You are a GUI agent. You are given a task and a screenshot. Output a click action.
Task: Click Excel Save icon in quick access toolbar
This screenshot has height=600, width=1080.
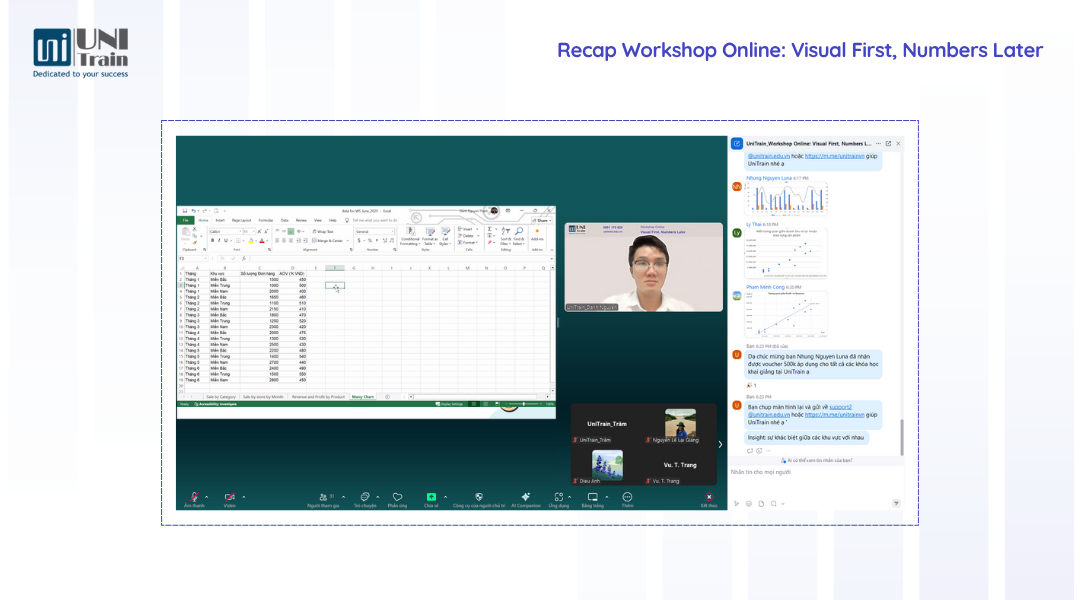coord(185,211)
